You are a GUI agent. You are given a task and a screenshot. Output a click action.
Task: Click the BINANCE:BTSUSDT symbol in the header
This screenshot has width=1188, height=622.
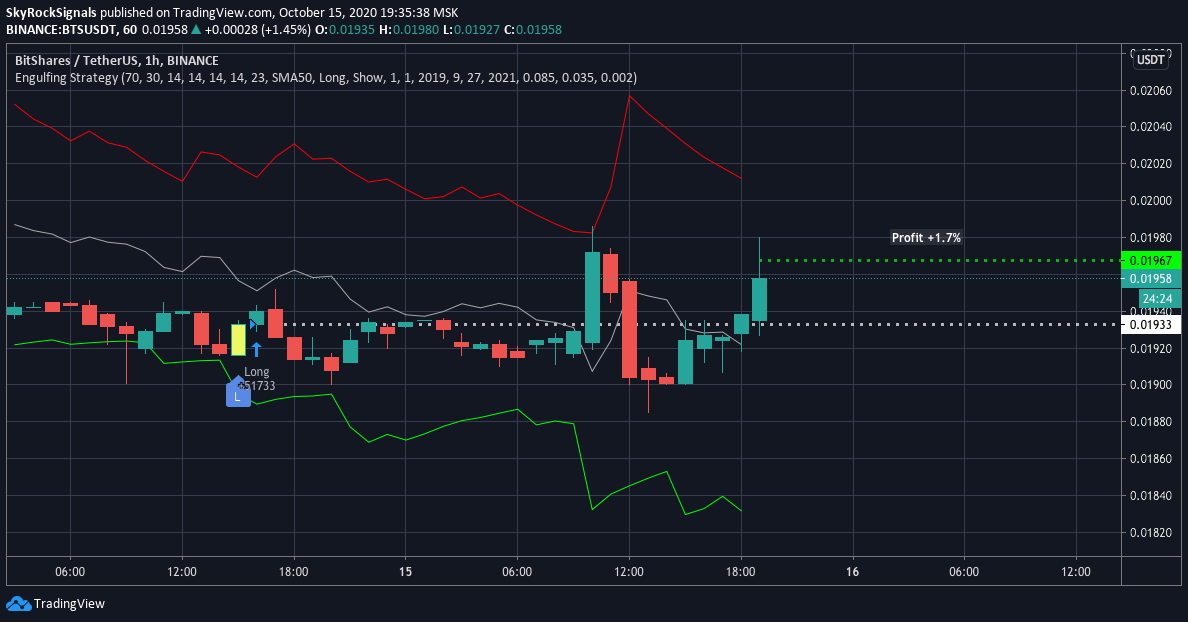(x=61, y=30)
